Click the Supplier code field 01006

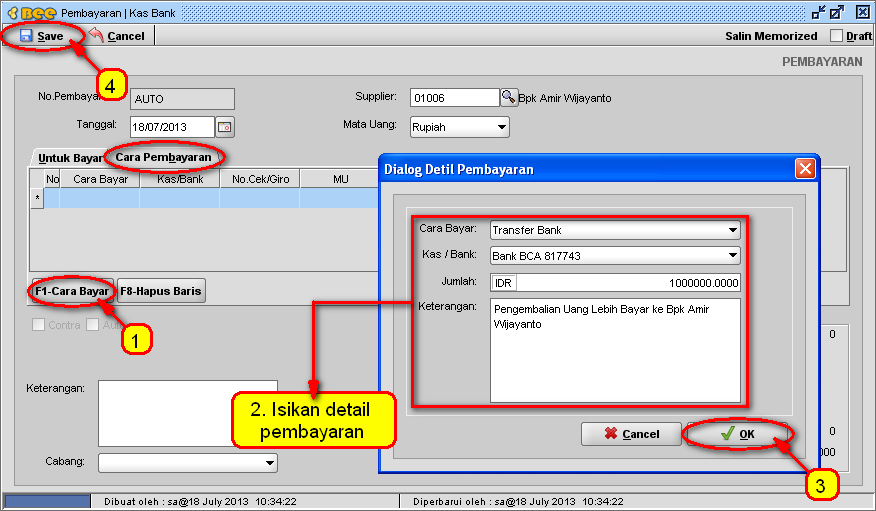tap(454, 98)
